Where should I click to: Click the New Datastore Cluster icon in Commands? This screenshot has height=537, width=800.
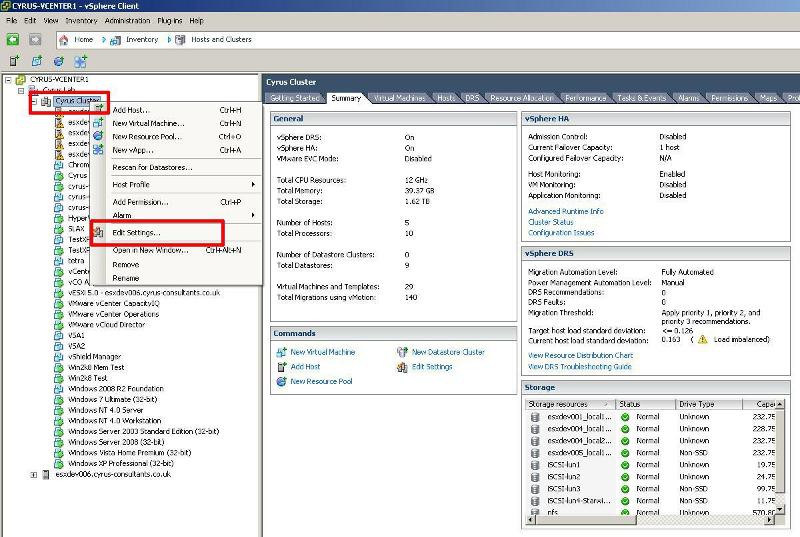point(402,352)
